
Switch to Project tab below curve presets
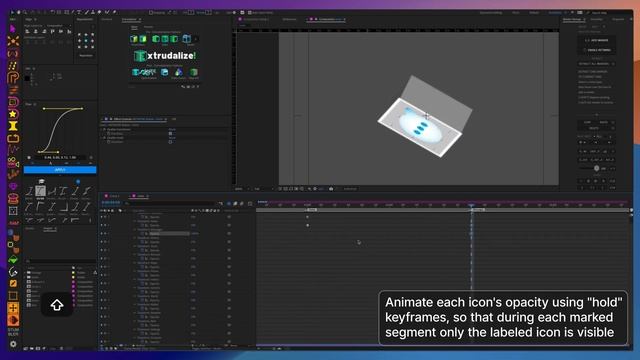[x=50, y=229]
